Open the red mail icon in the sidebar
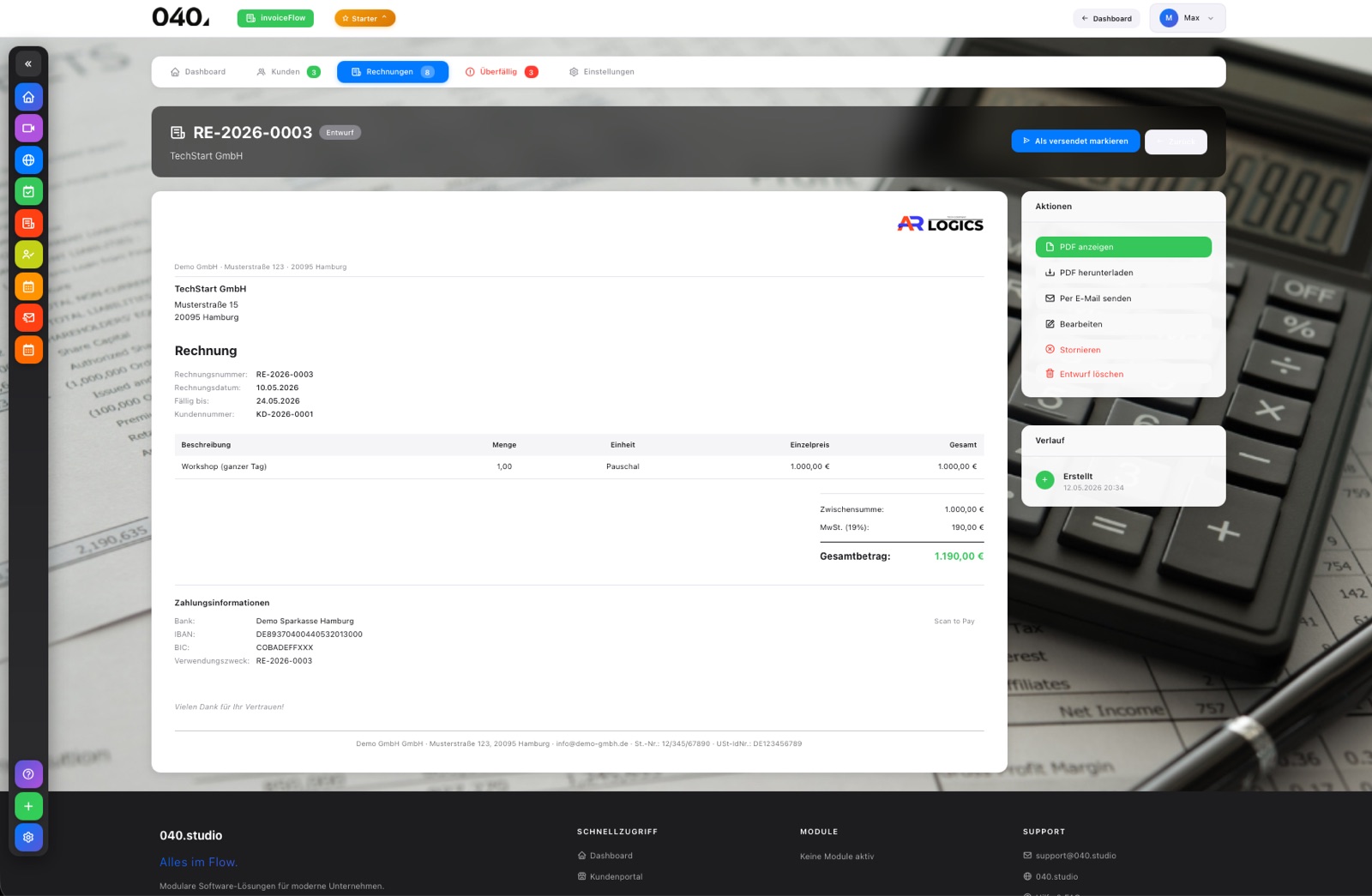The width and height of the screenshot is (1372, 896). point(28,318)
